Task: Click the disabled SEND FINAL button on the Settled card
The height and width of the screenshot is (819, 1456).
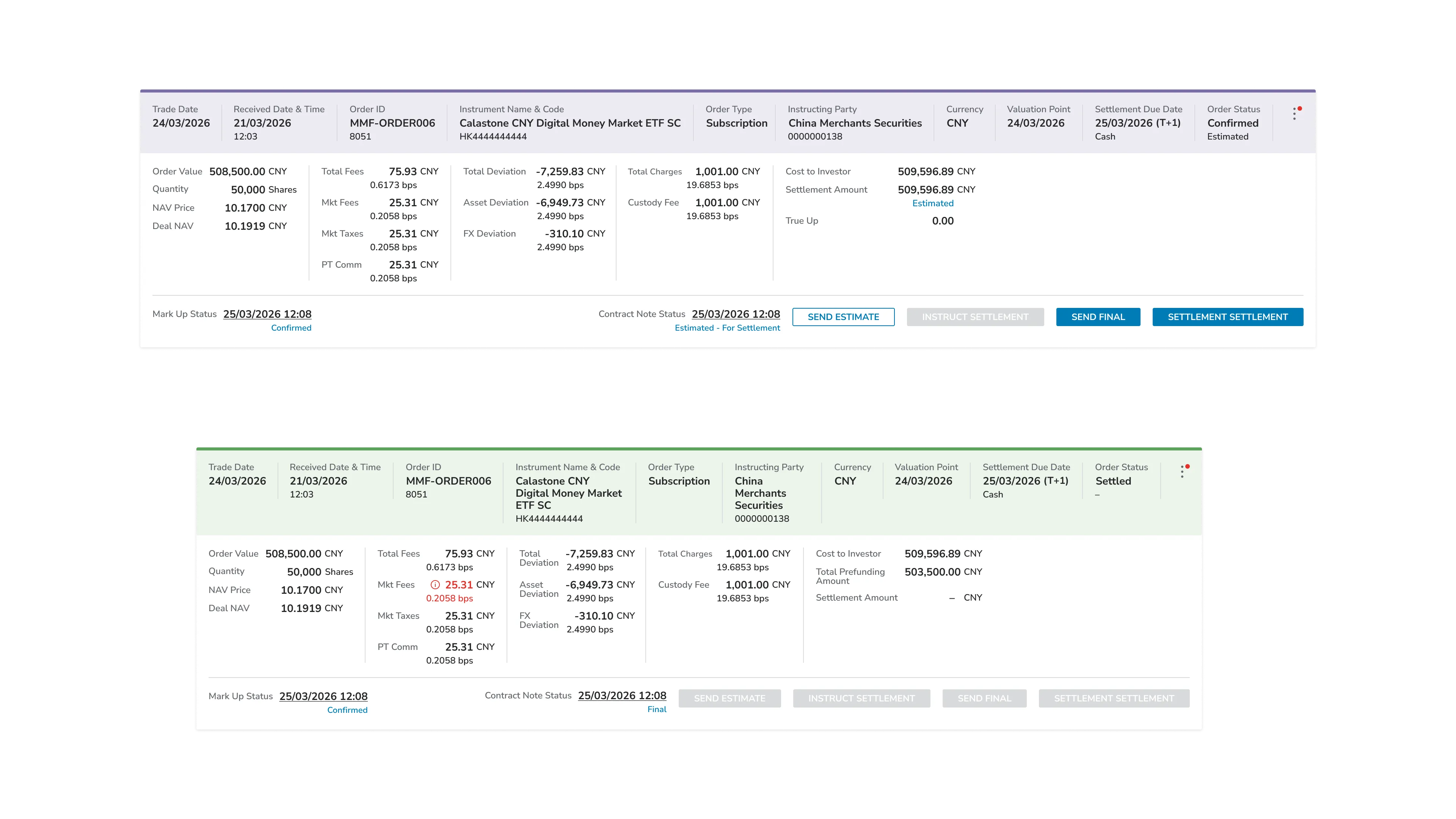Action: 985,698
